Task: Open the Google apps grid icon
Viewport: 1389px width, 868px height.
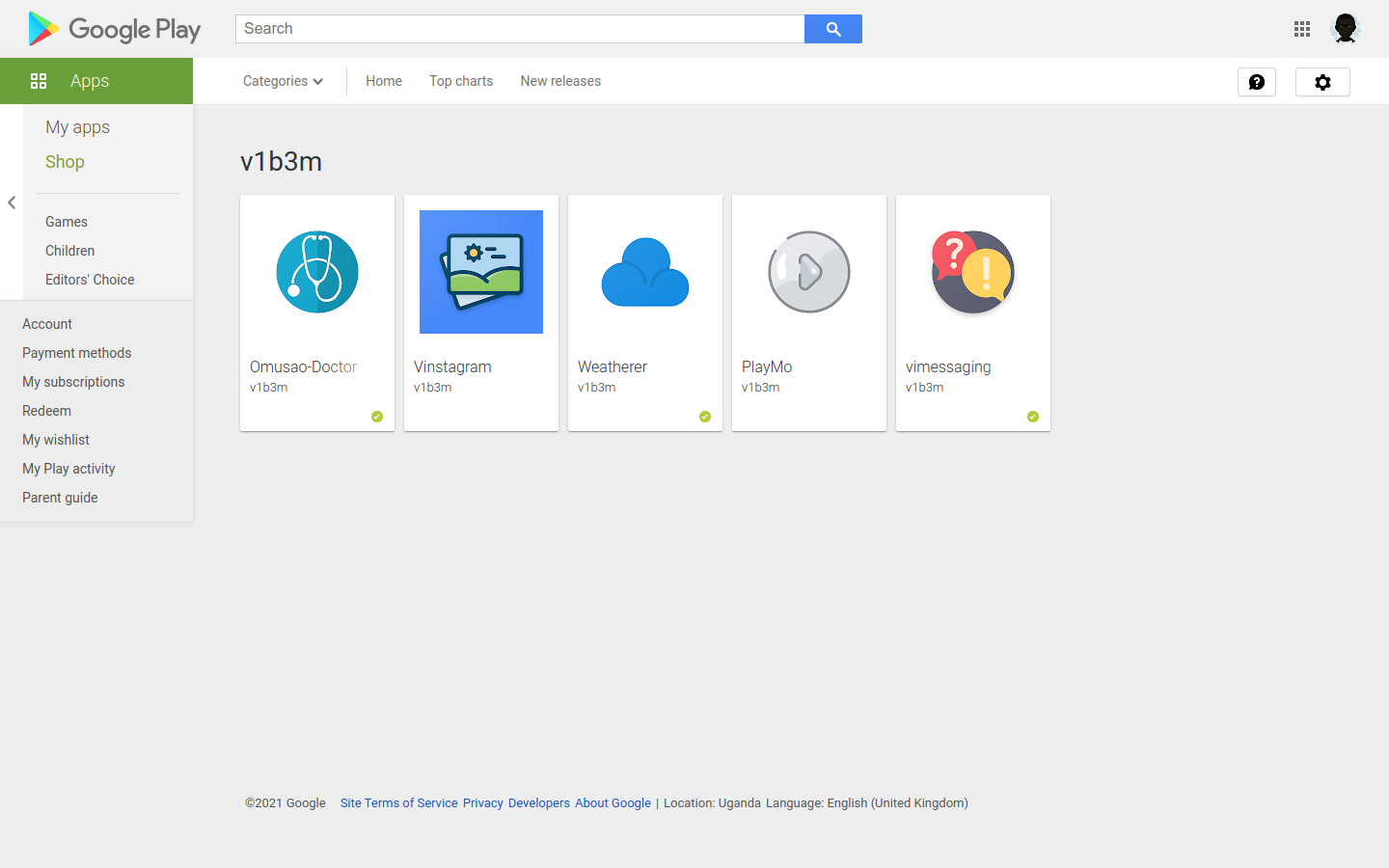Action: tap(1302, 29)
